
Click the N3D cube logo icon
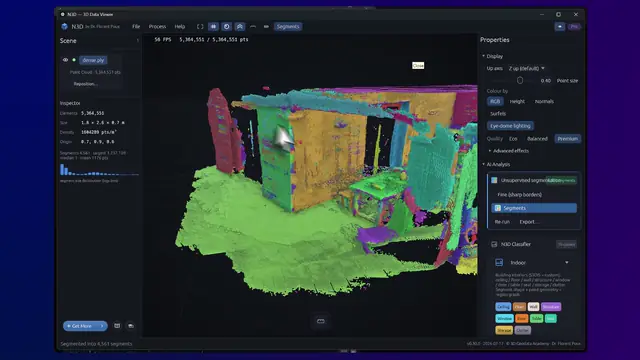coord(64,27)
